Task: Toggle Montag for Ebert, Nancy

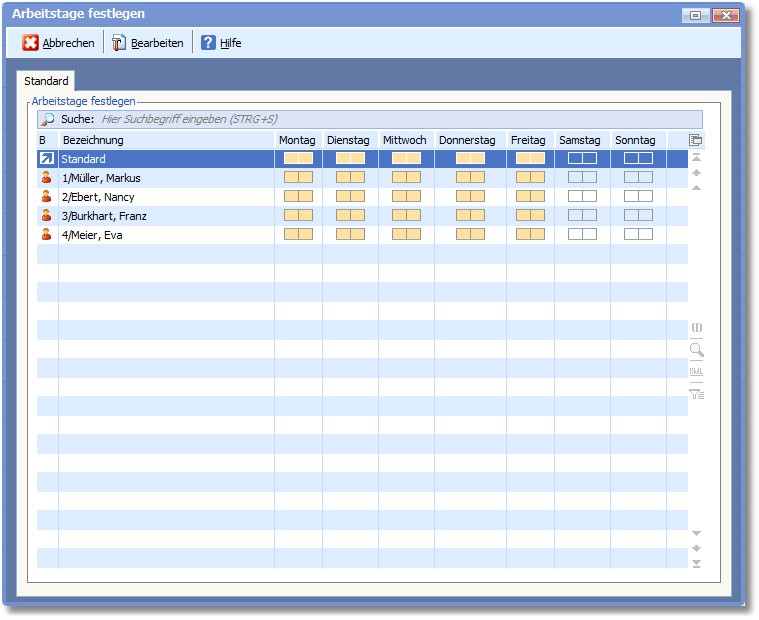Action: pos(298,197)
